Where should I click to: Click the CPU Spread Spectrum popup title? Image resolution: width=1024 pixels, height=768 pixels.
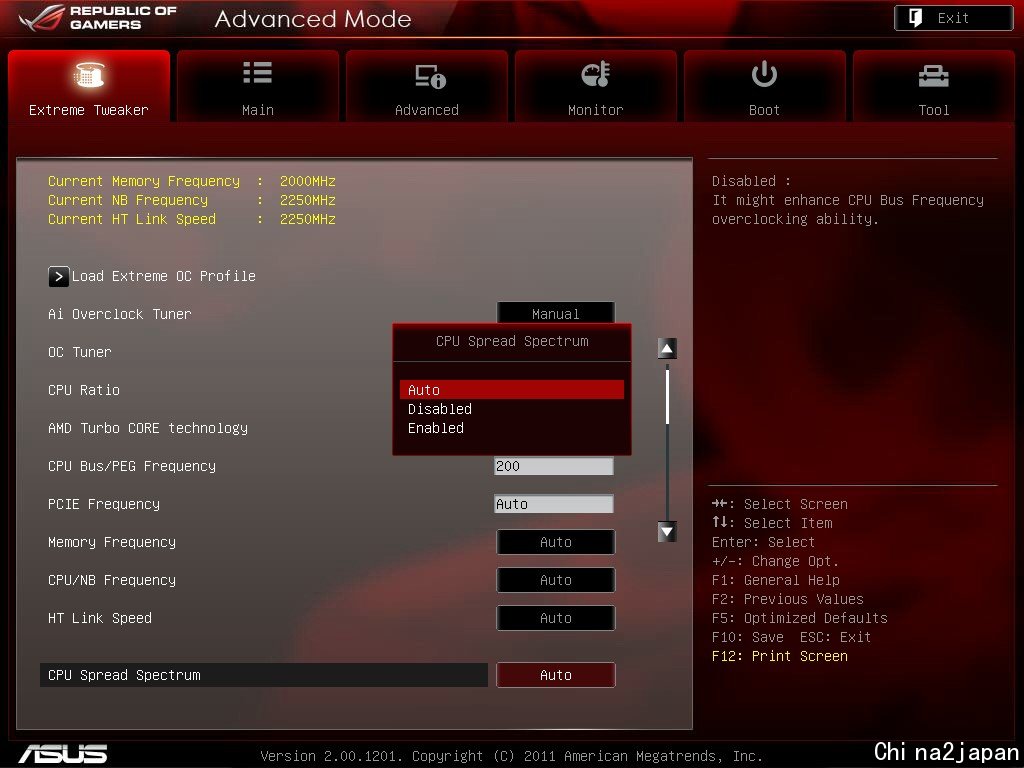[512, 341]
